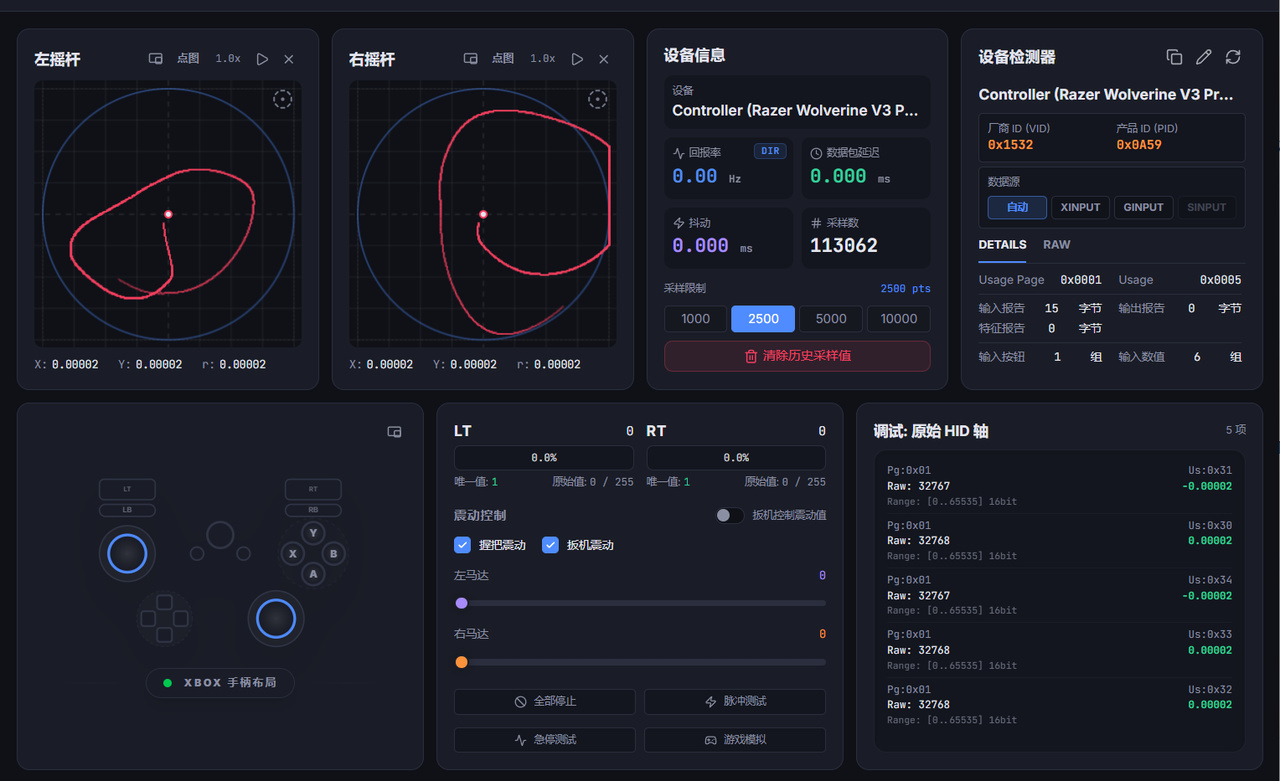Toggle the 扳机控制震动值 switch
The width and height of the screenshot is (1280, 781).
tap(730, 515)
